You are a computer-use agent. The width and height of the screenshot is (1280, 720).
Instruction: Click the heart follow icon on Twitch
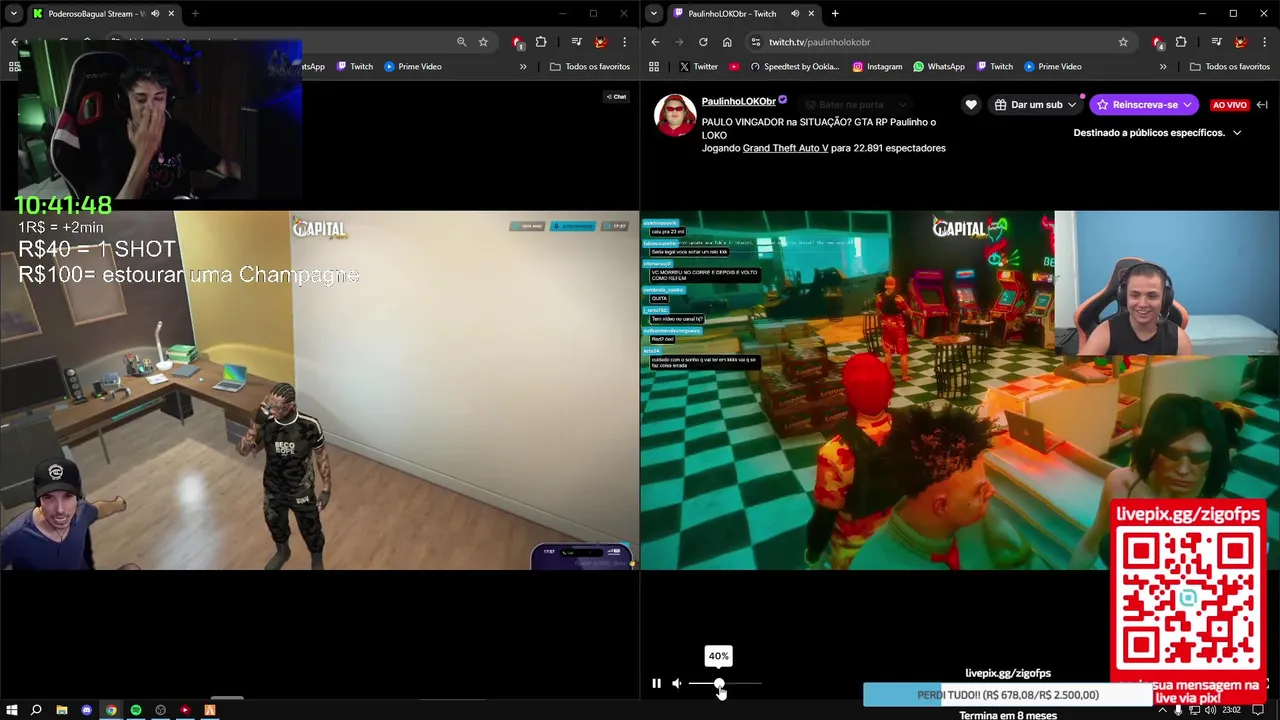(971, 105)
